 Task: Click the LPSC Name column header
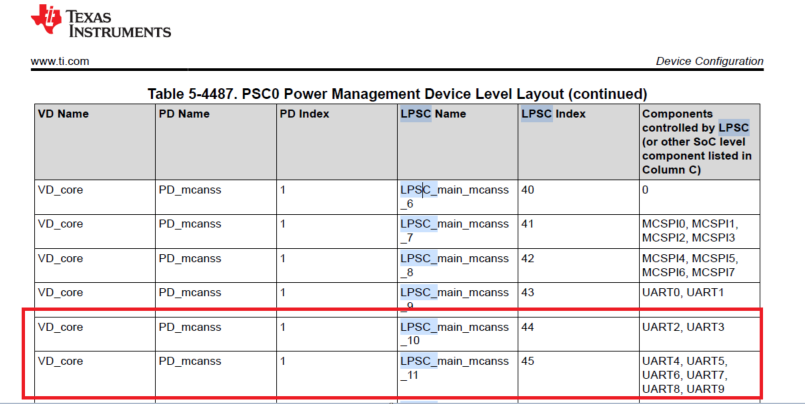pyautogui.click(x=433, y=114)
